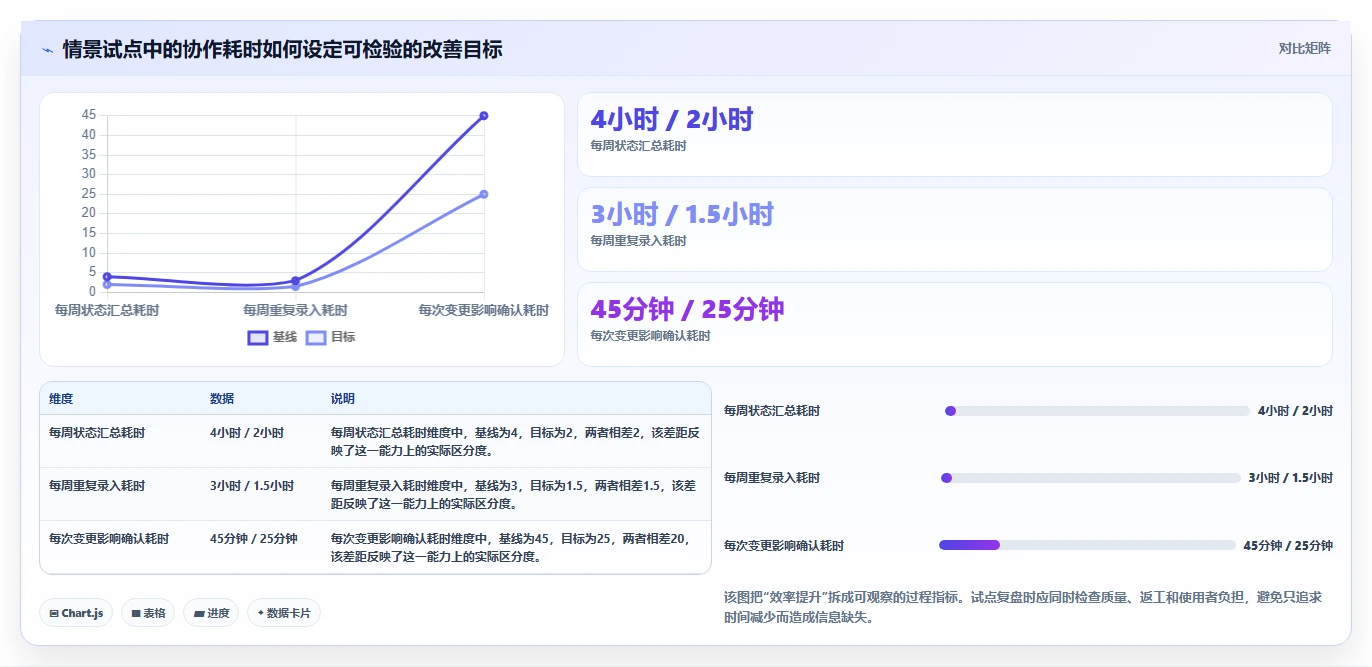Click the target data point at value 25
Image resolution: width=1372 pixels, height=667 pixels.
pos(484,194)
